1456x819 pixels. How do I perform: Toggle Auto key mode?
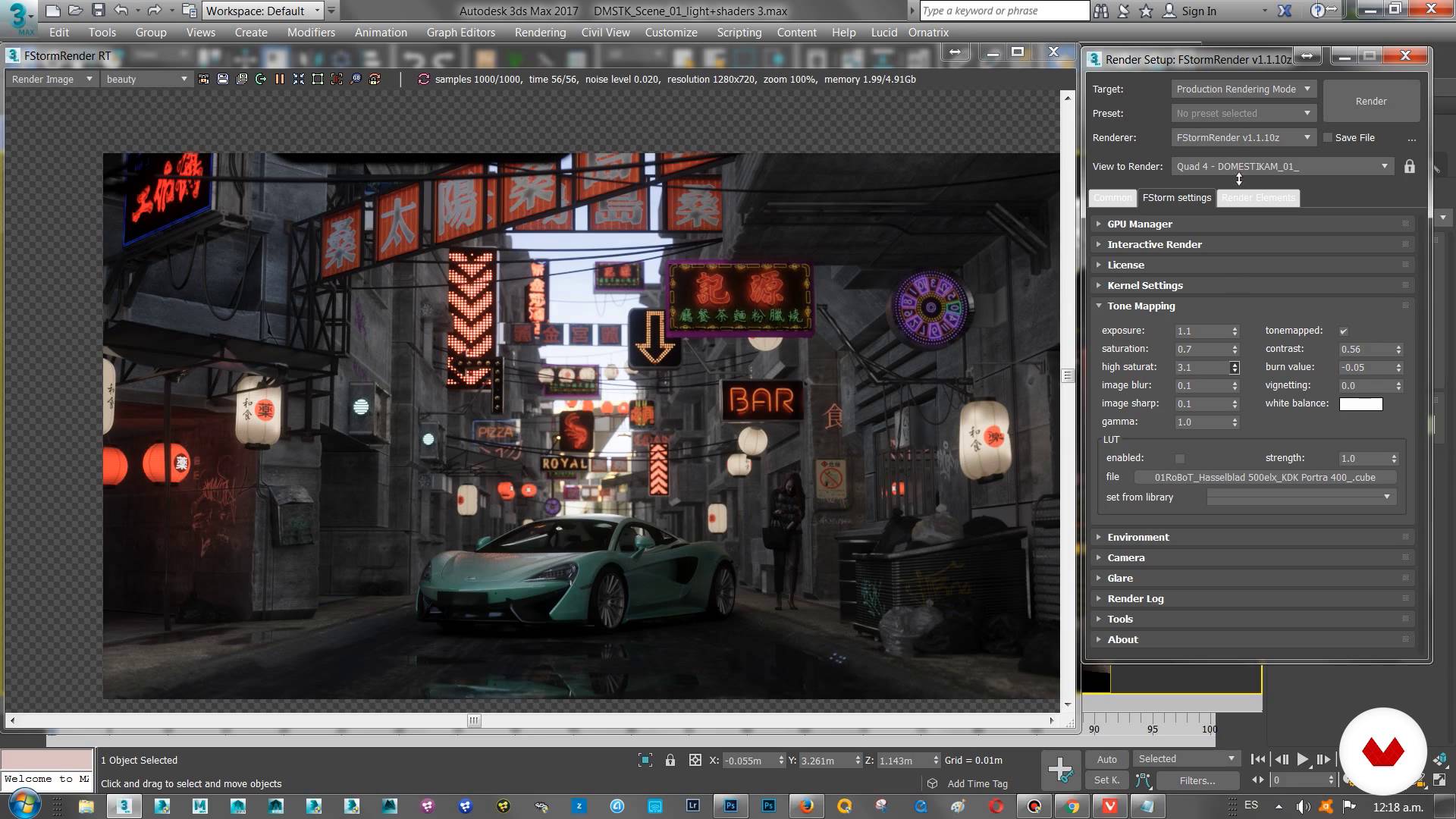point(1106,759)
